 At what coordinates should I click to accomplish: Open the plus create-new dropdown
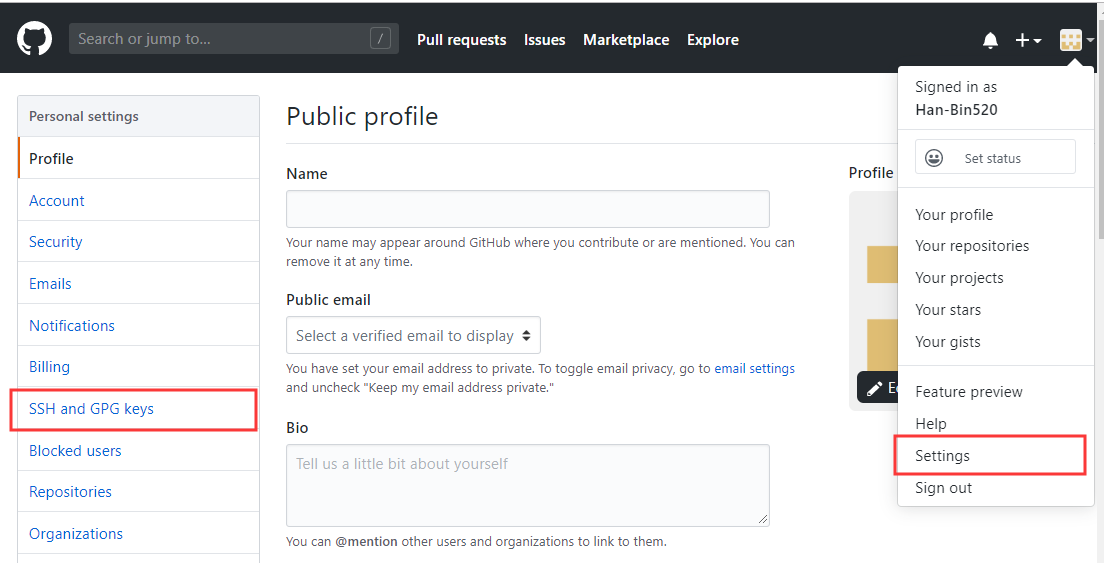pyautogui.click(x=1028, y=40)
